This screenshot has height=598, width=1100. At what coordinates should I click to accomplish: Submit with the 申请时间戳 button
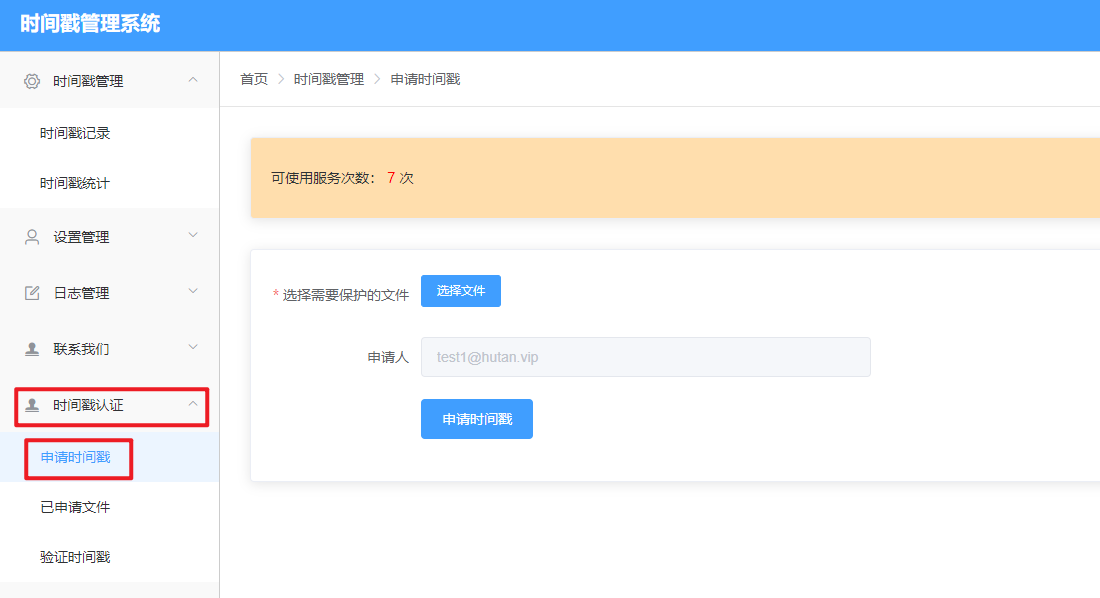click(476, 419)
